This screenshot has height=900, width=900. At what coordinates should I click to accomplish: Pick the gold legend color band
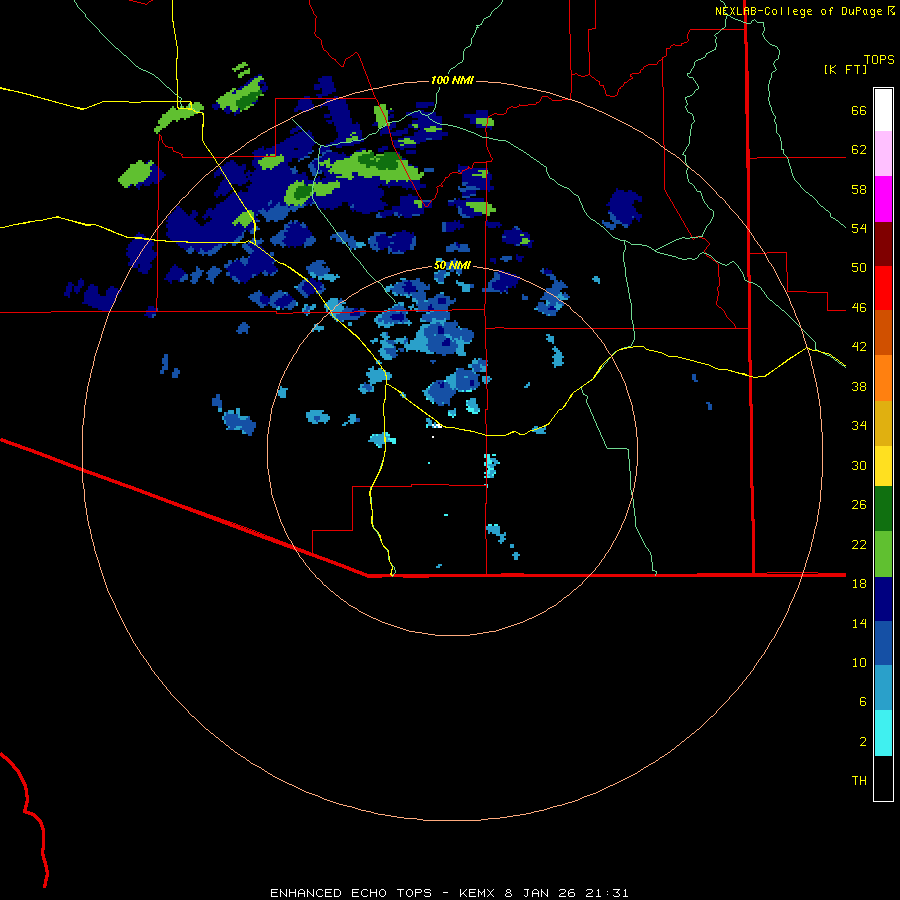pyautogui.click(x=883, y=424)
